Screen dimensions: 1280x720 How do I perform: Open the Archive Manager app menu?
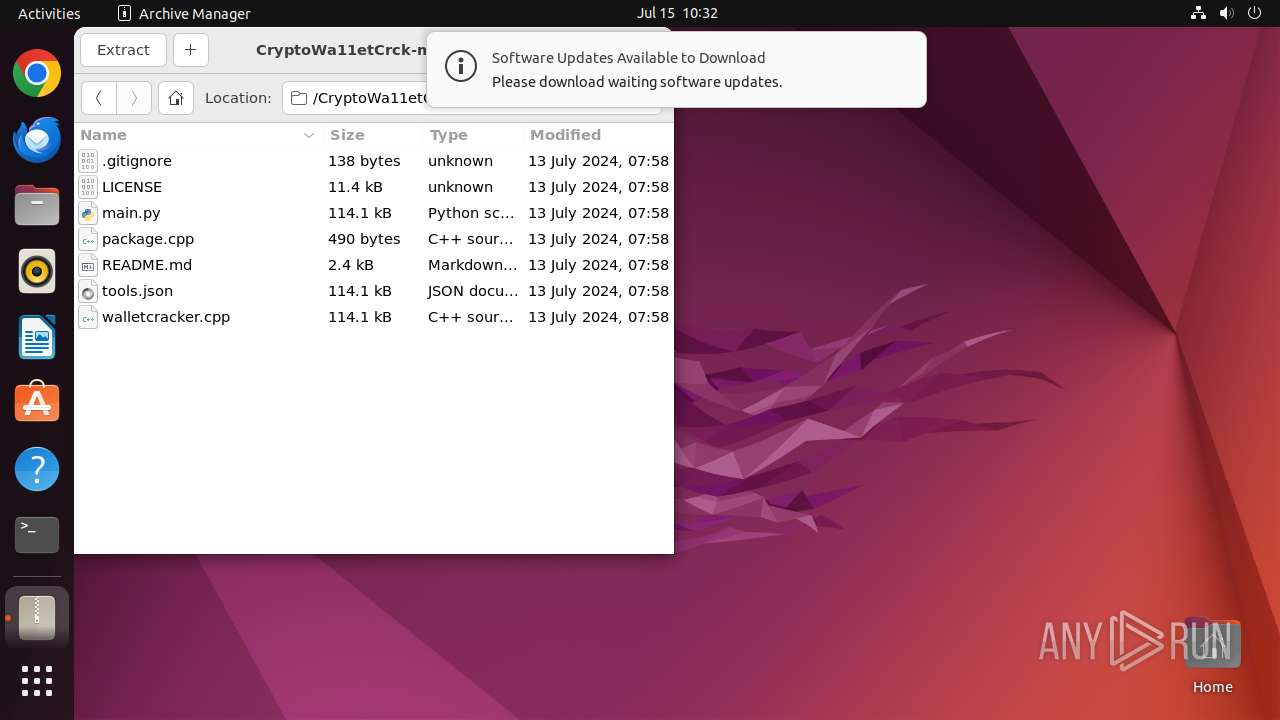pos(184,13)
